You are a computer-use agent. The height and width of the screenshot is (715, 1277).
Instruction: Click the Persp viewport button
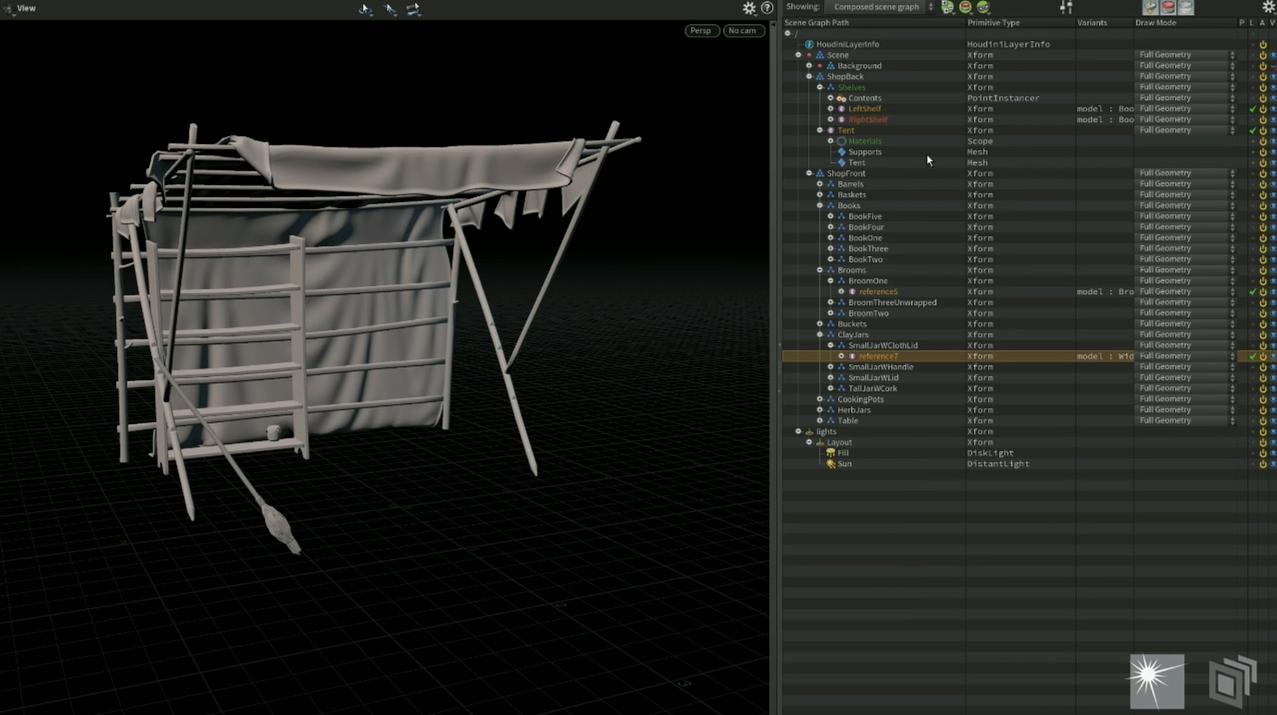701,31
